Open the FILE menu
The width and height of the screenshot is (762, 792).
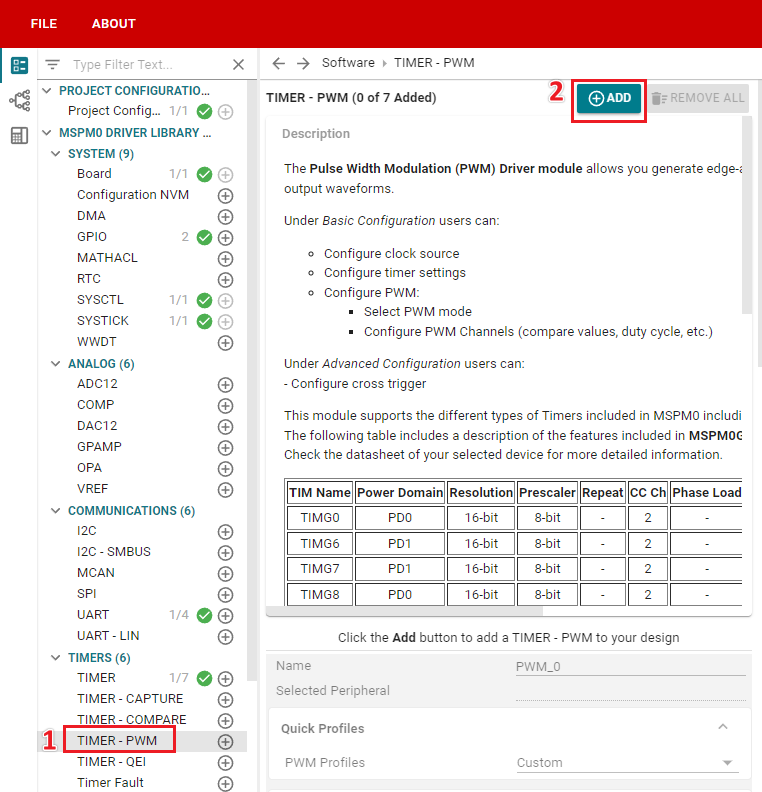pyautogui.click(x=43, y=24)
